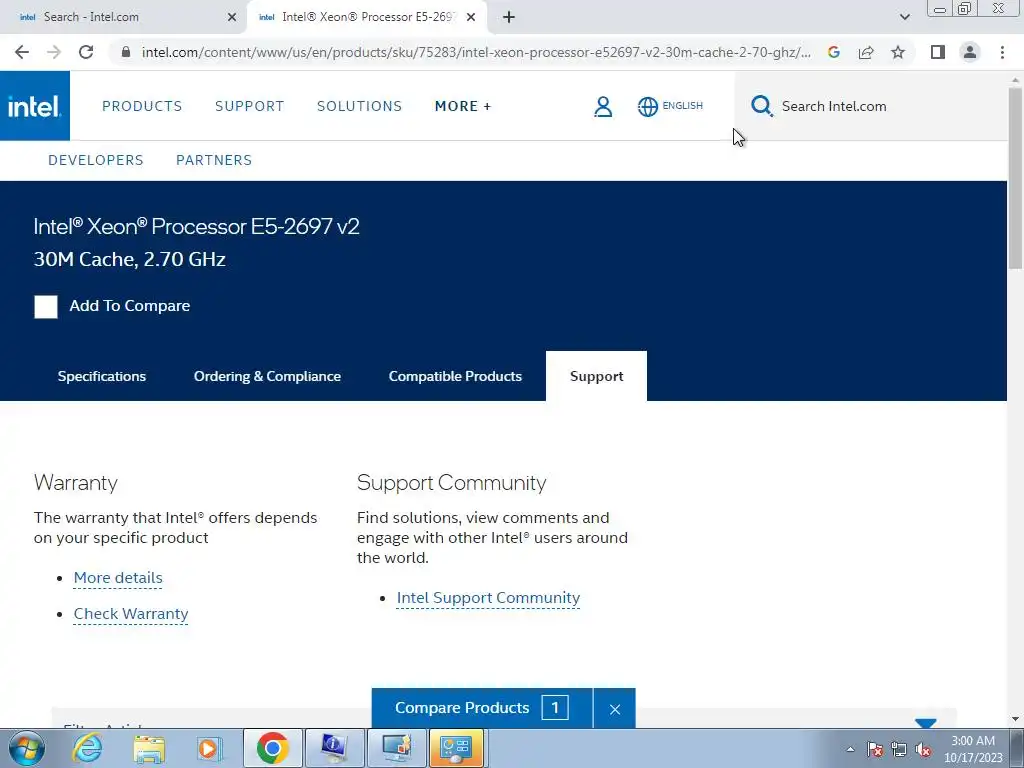Click the muted volume tray icon
Image resolution: width=1024 pixels, height=768 pixels.
(923, 749)
